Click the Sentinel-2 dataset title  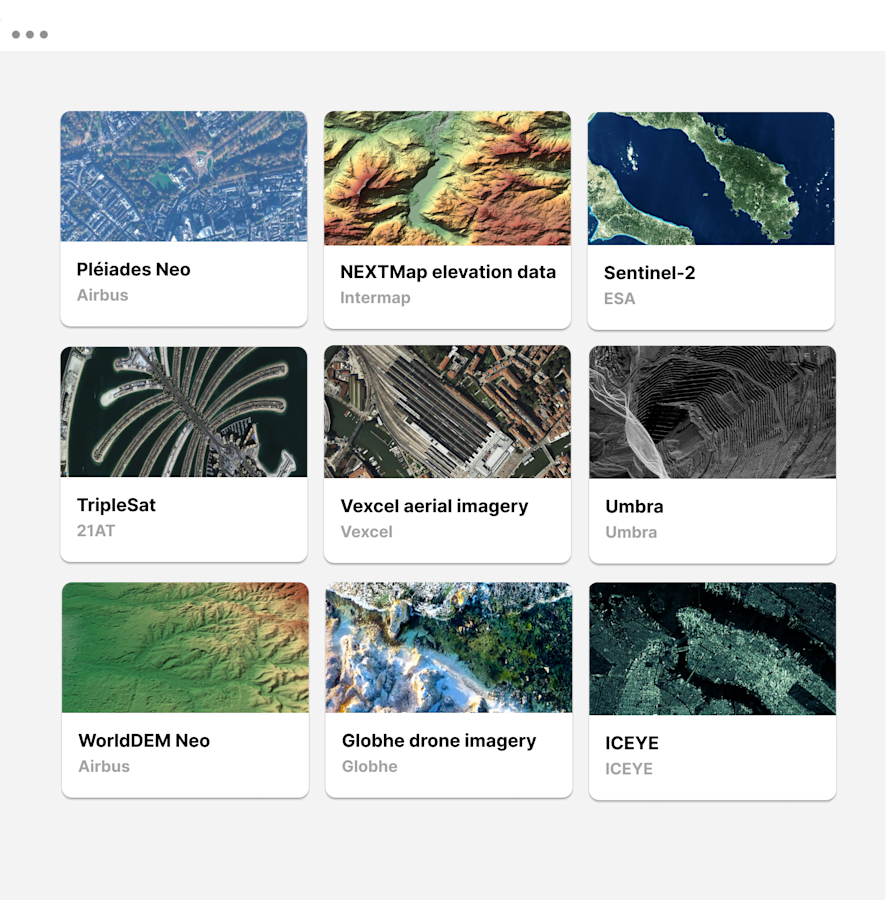tap(647, 272)
